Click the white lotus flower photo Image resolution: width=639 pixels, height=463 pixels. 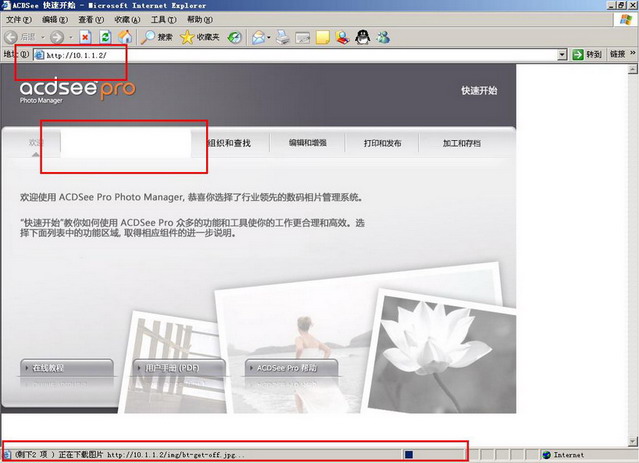coord(438,351)
